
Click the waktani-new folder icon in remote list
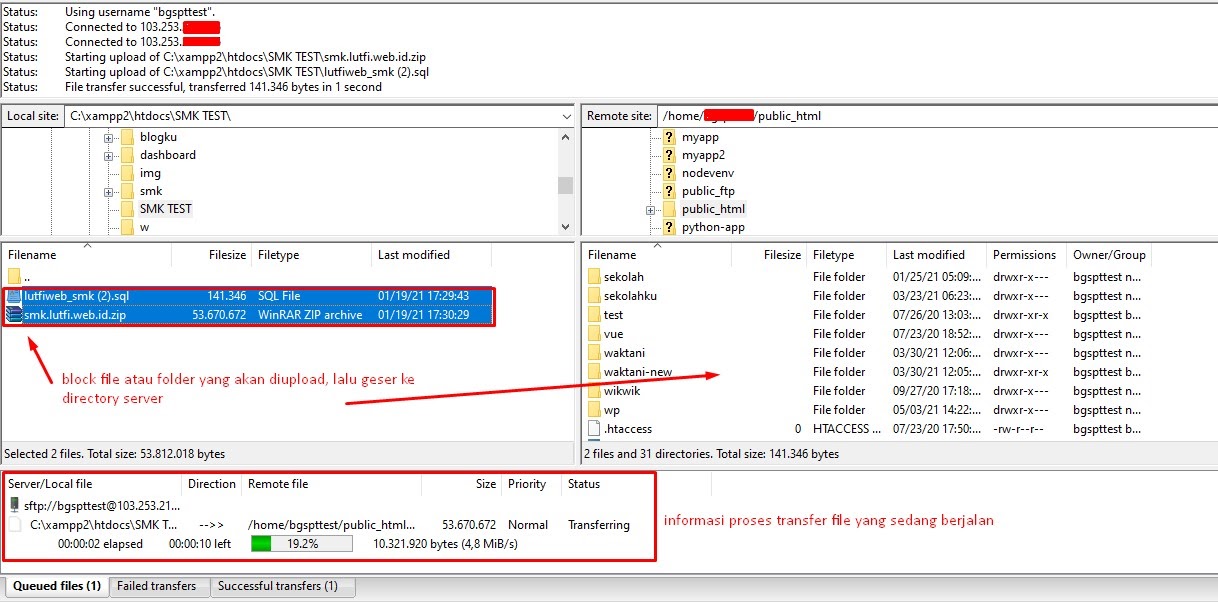tap(593, 372)
